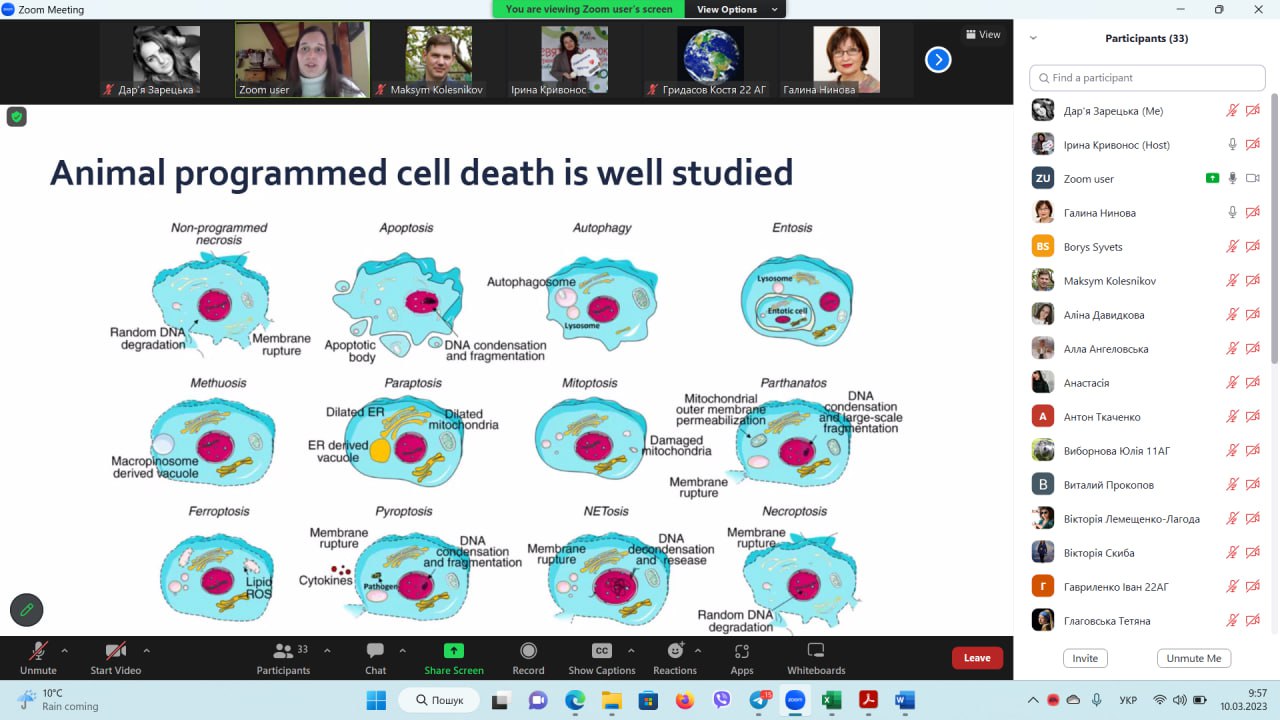Click the green encryption shield icon
This screenshot has width=1280, height=720.
point(16,117)
